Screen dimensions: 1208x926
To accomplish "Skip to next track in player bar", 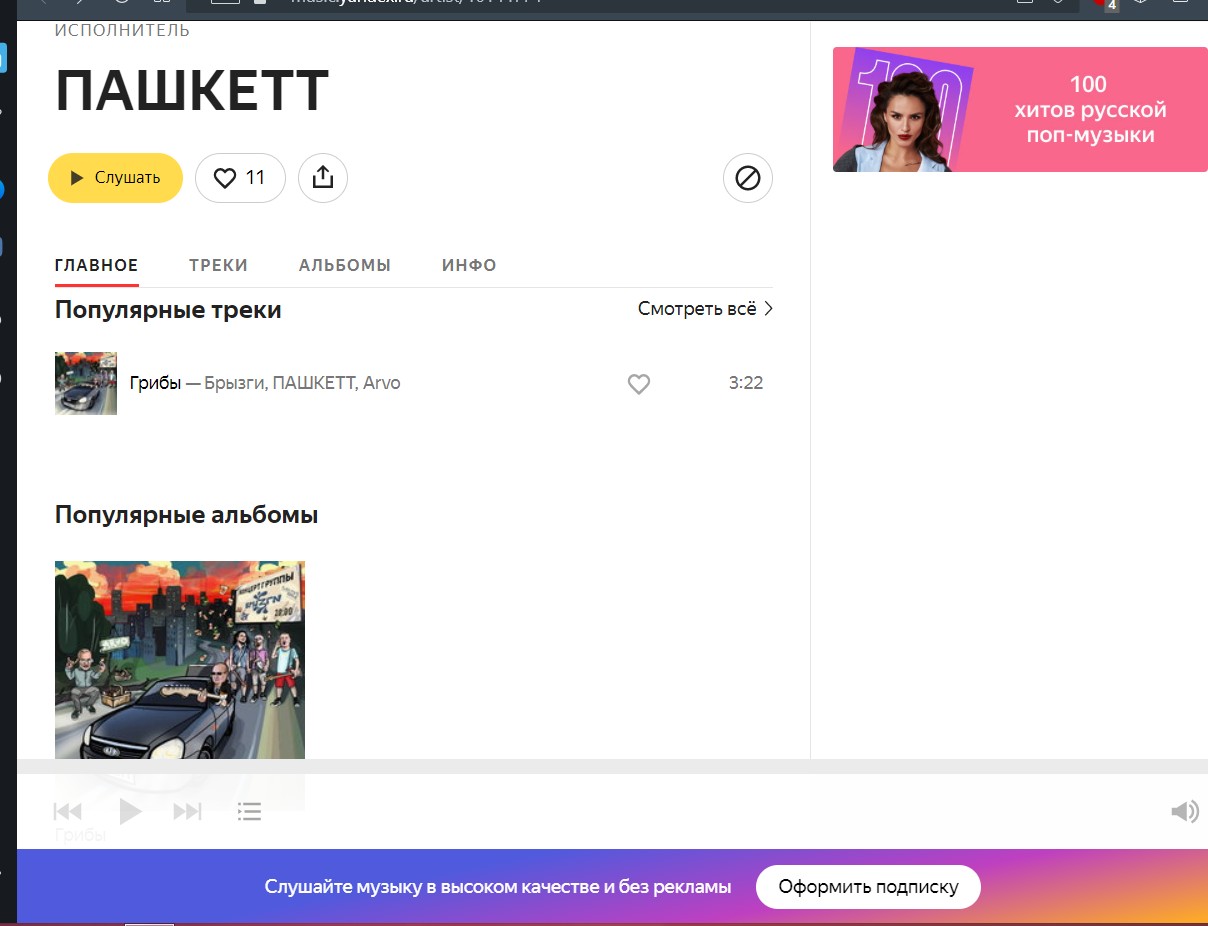I will 188,811.
